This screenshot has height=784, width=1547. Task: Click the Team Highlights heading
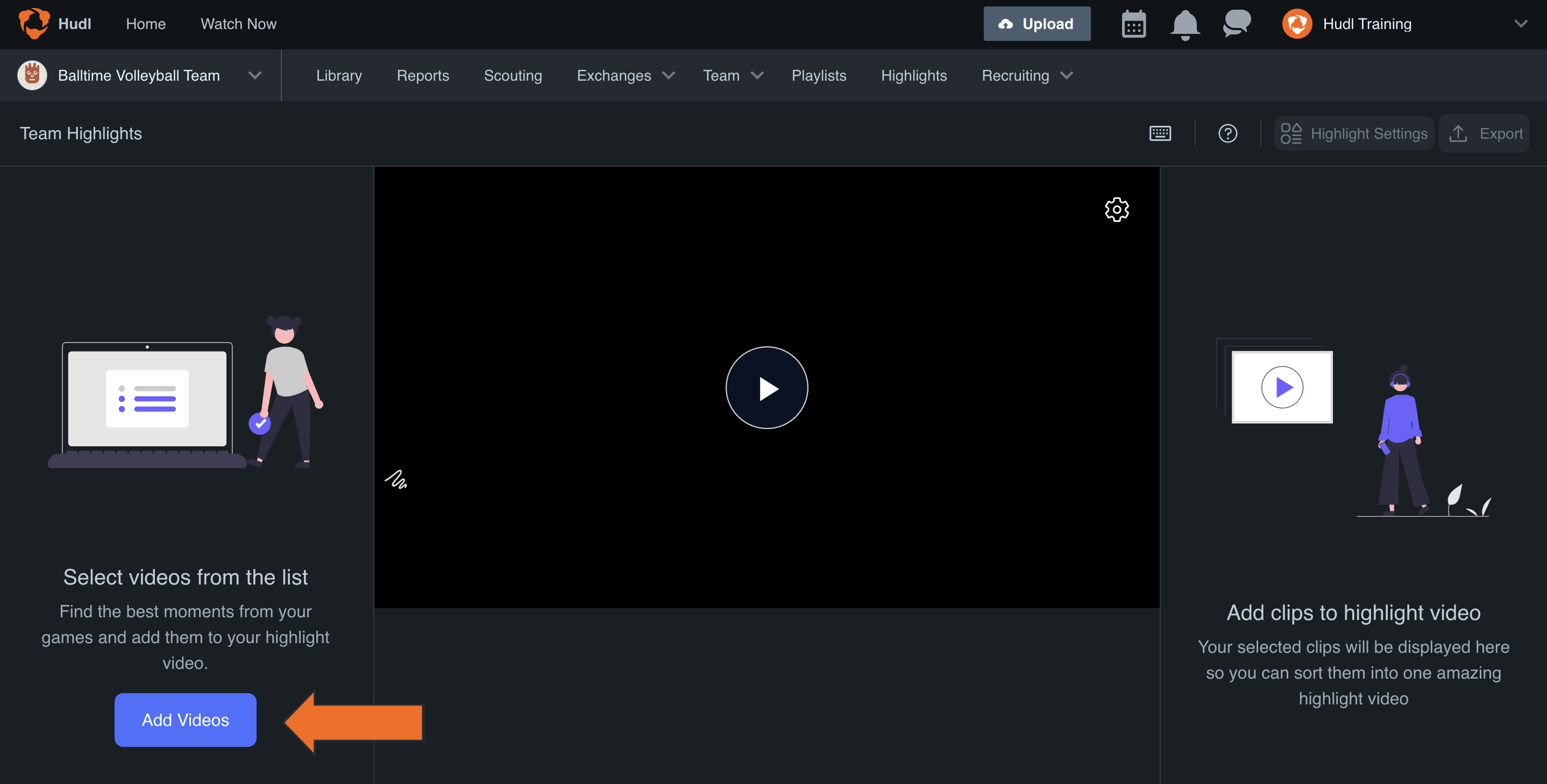coord(81,133)
